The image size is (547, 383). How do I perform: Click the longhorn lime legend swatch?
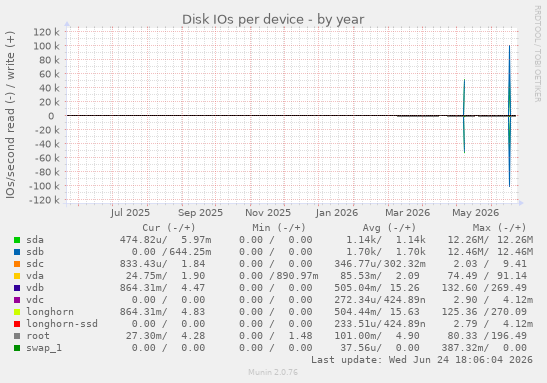click(x=17, y=312)
